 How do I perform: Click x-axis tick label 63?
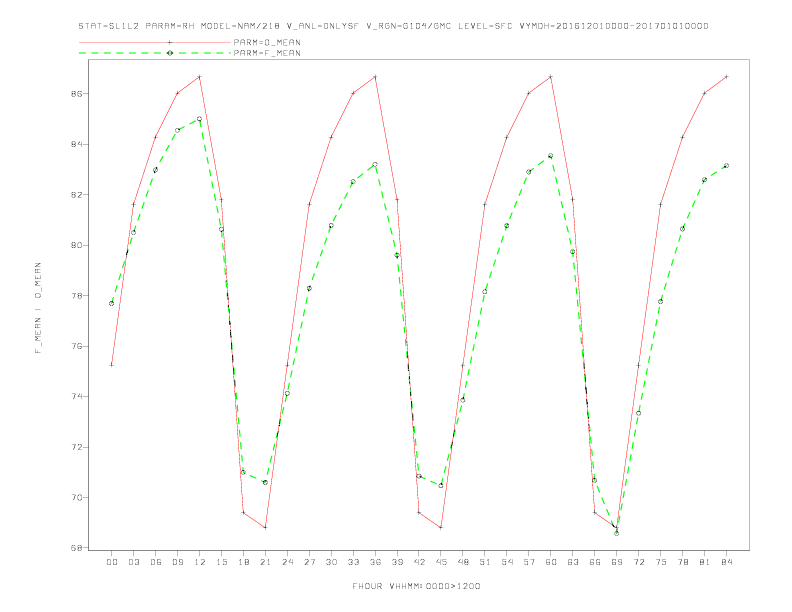[573, 562]
